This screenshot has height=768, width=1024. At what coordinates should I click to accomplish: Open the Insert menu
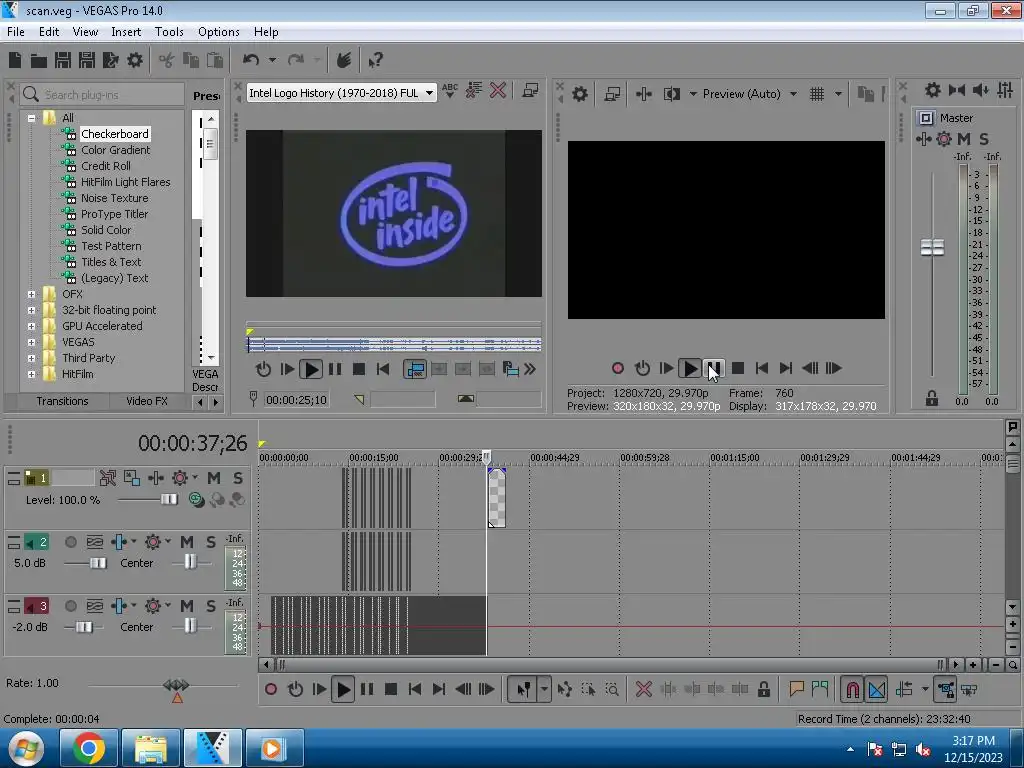pos(126,31)
